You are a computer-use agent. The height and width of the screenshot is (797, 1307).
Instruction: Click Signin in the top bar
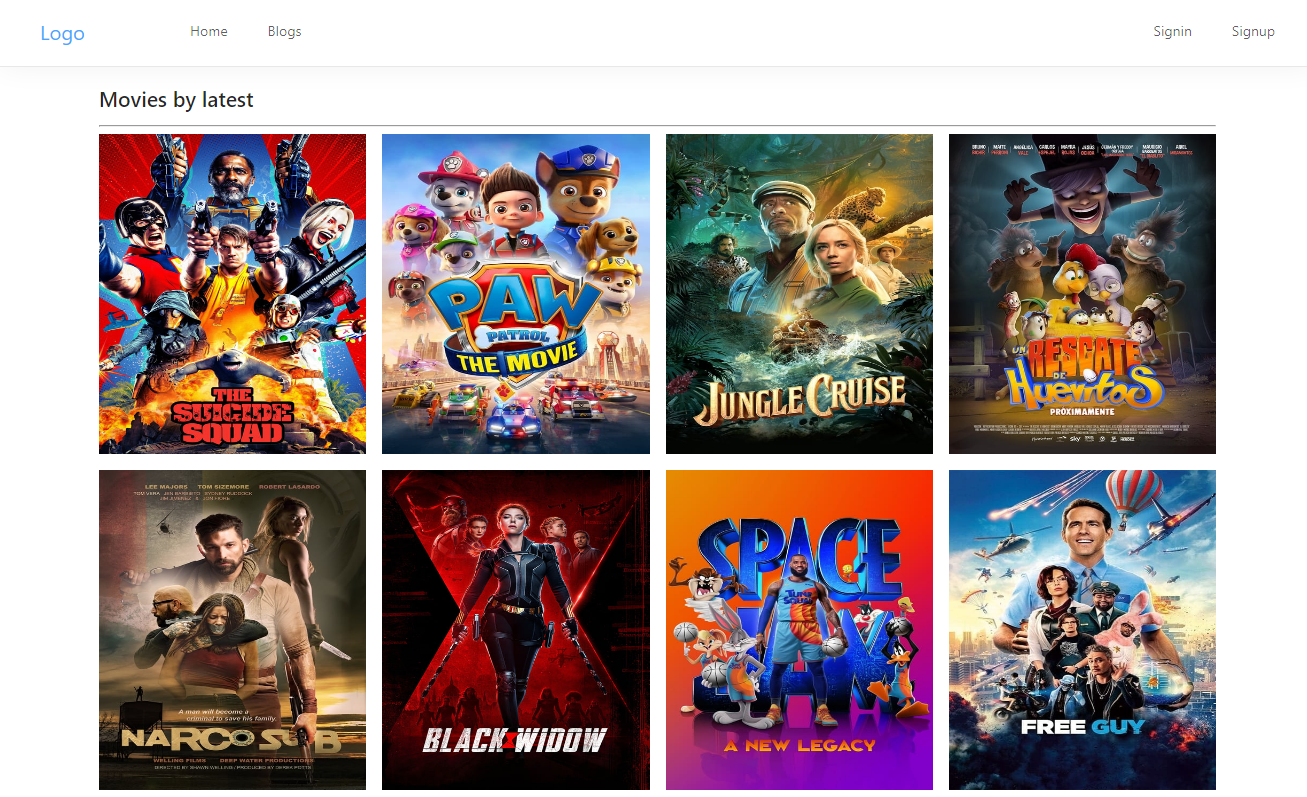pos(1172,31)
